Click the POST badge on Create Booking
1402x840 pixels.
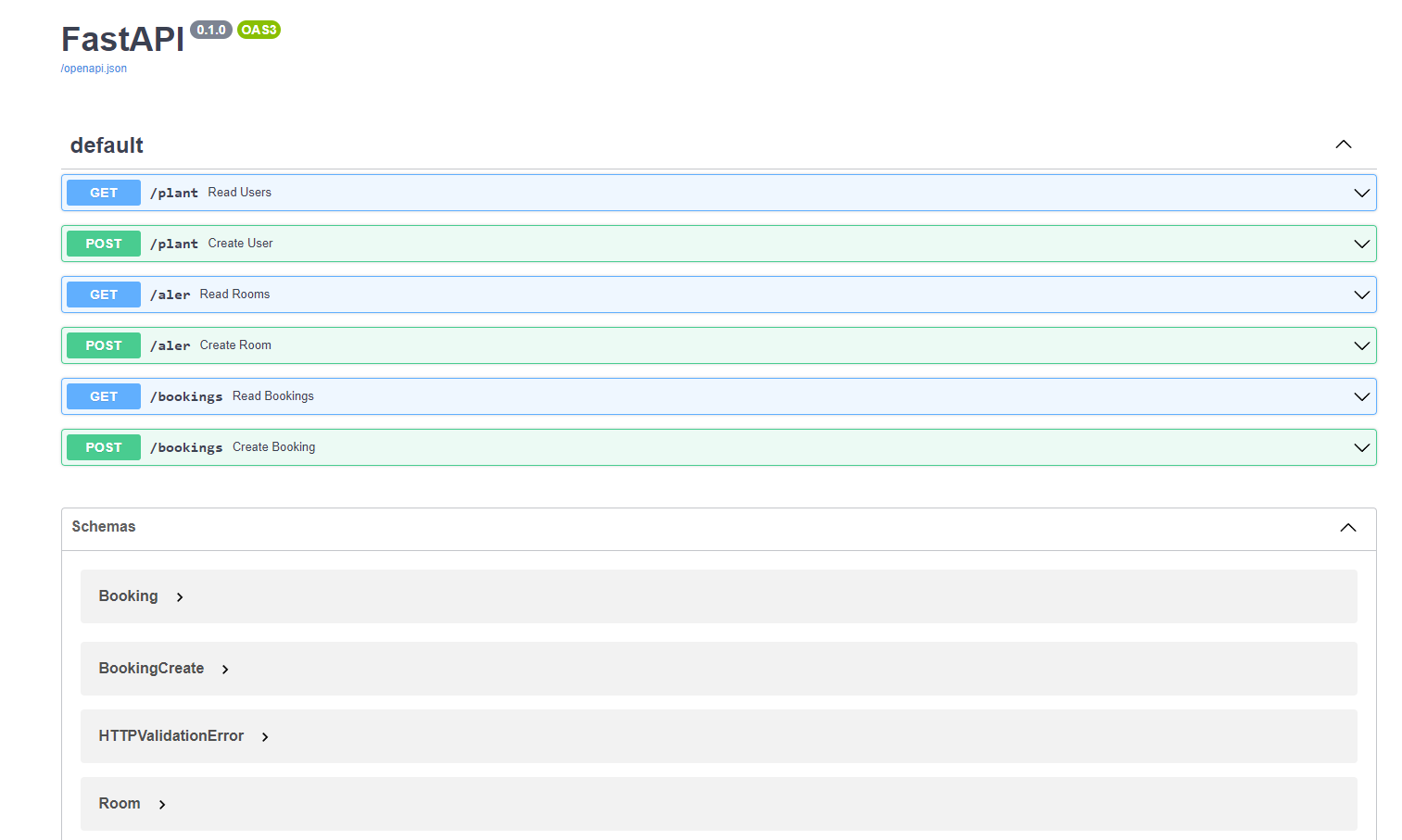[102, 446]
